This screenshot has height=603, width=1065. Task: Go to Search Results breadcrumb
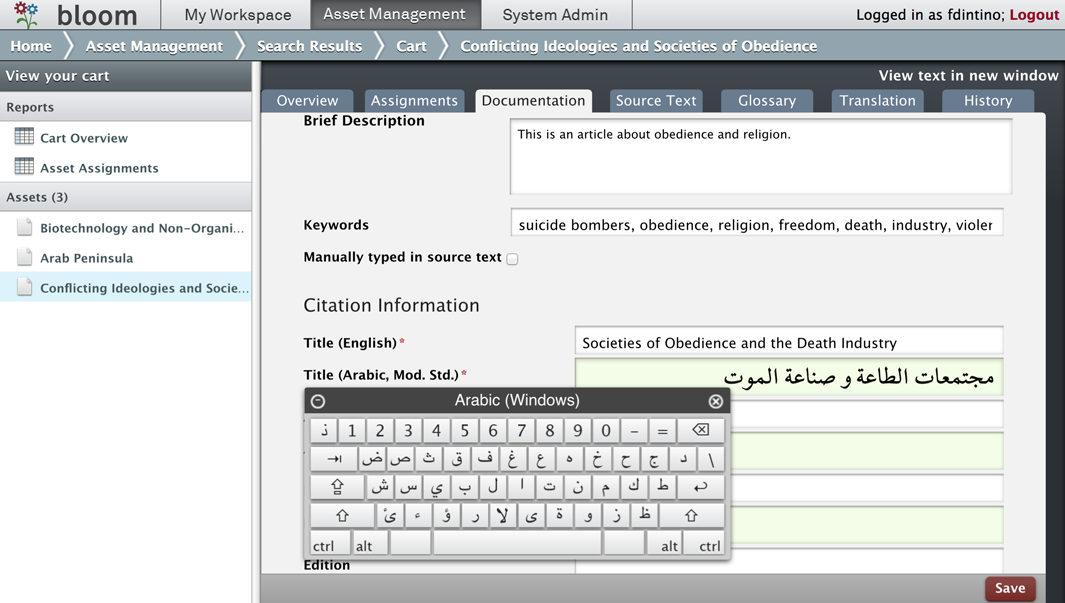point(309,46)
